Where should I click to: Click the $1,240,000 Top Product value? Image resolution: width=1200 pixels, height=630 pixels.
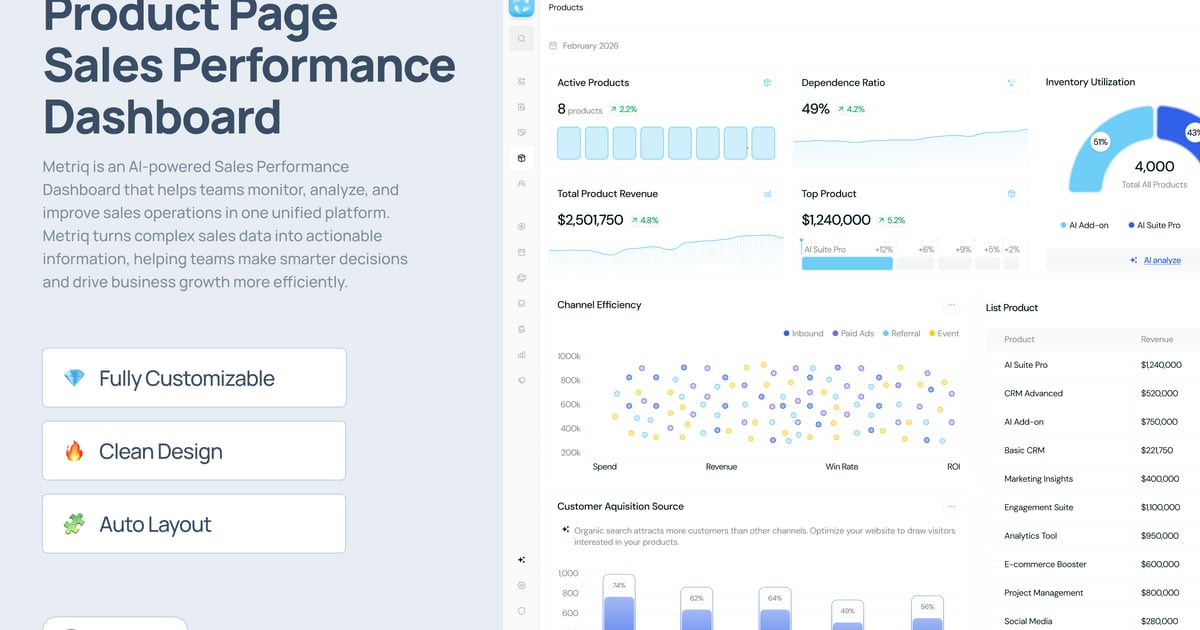coord(836,220)
